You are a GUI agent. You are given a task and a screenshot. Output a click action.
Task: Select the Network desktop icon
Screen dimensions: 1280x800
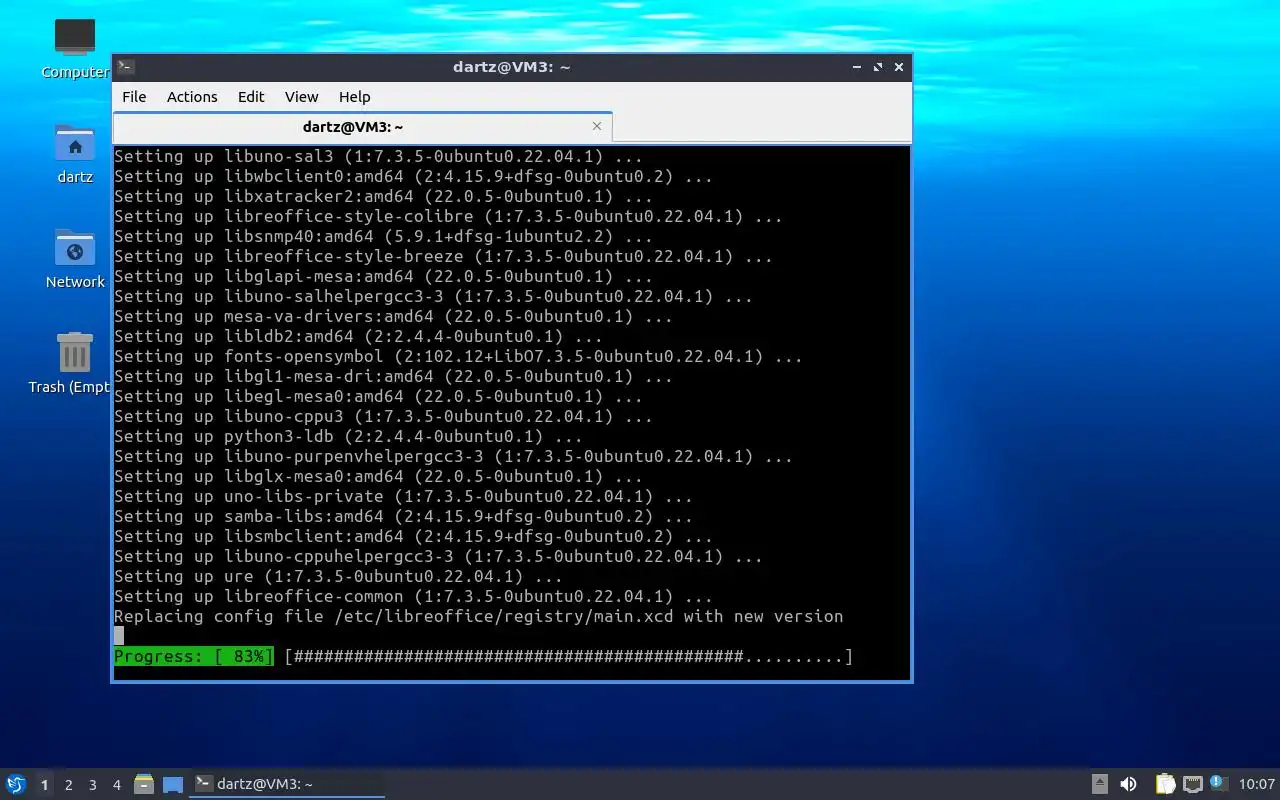[x=75, y=258]
